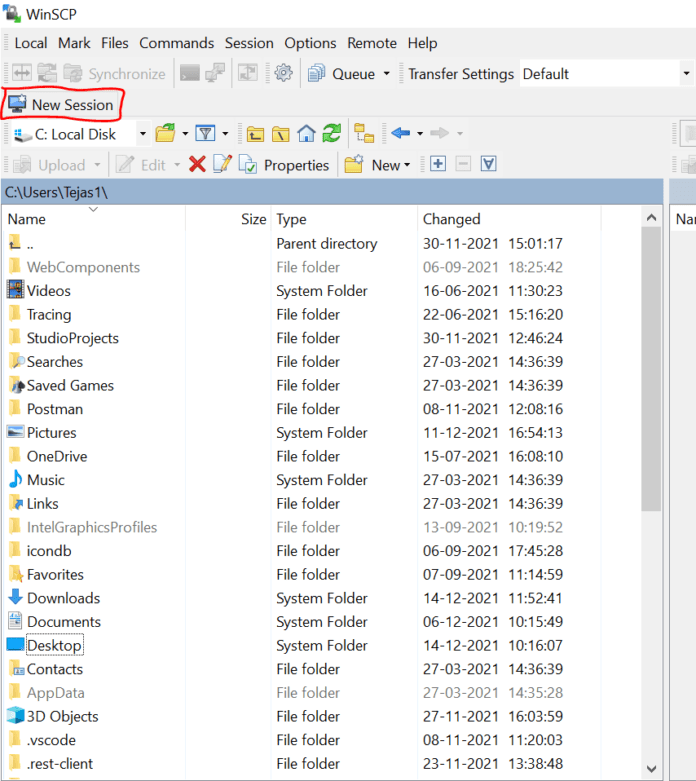Viewport: 696px width, 781px height.
Task: Open file Properties
Action: pos(284,164)
